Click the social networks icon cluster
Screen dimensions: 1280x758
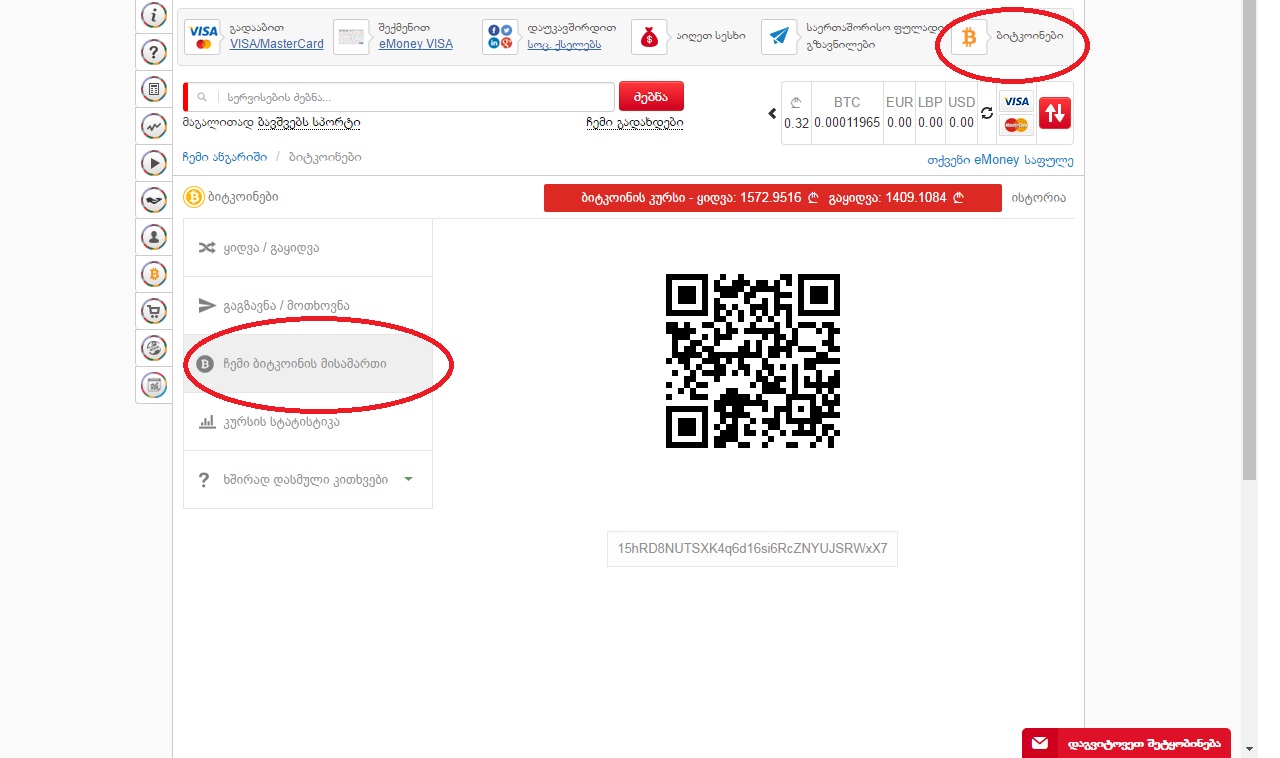click(x=501, y=37)
